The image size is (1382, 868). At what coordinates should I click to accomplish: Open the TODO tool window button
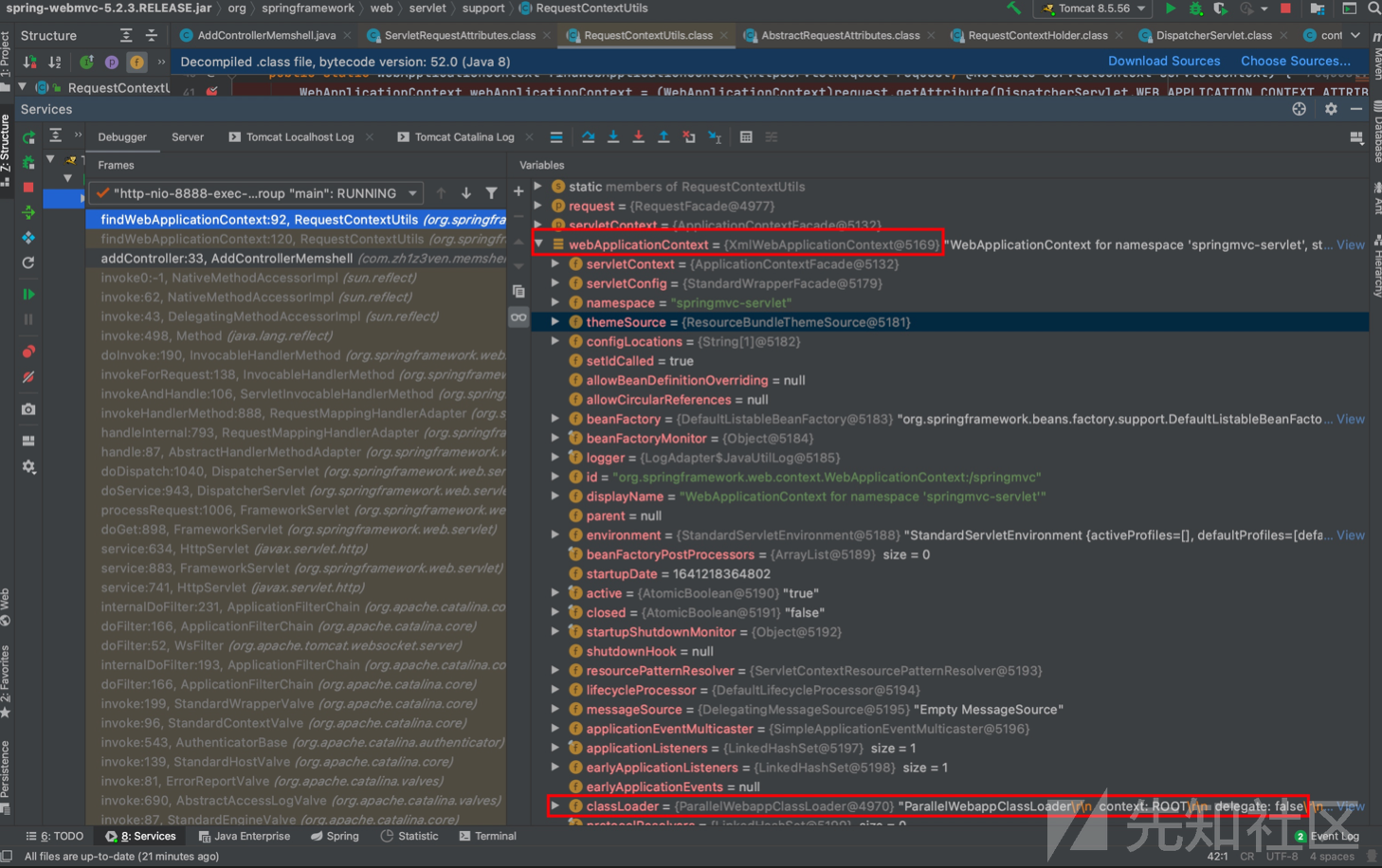coord(54,837)
